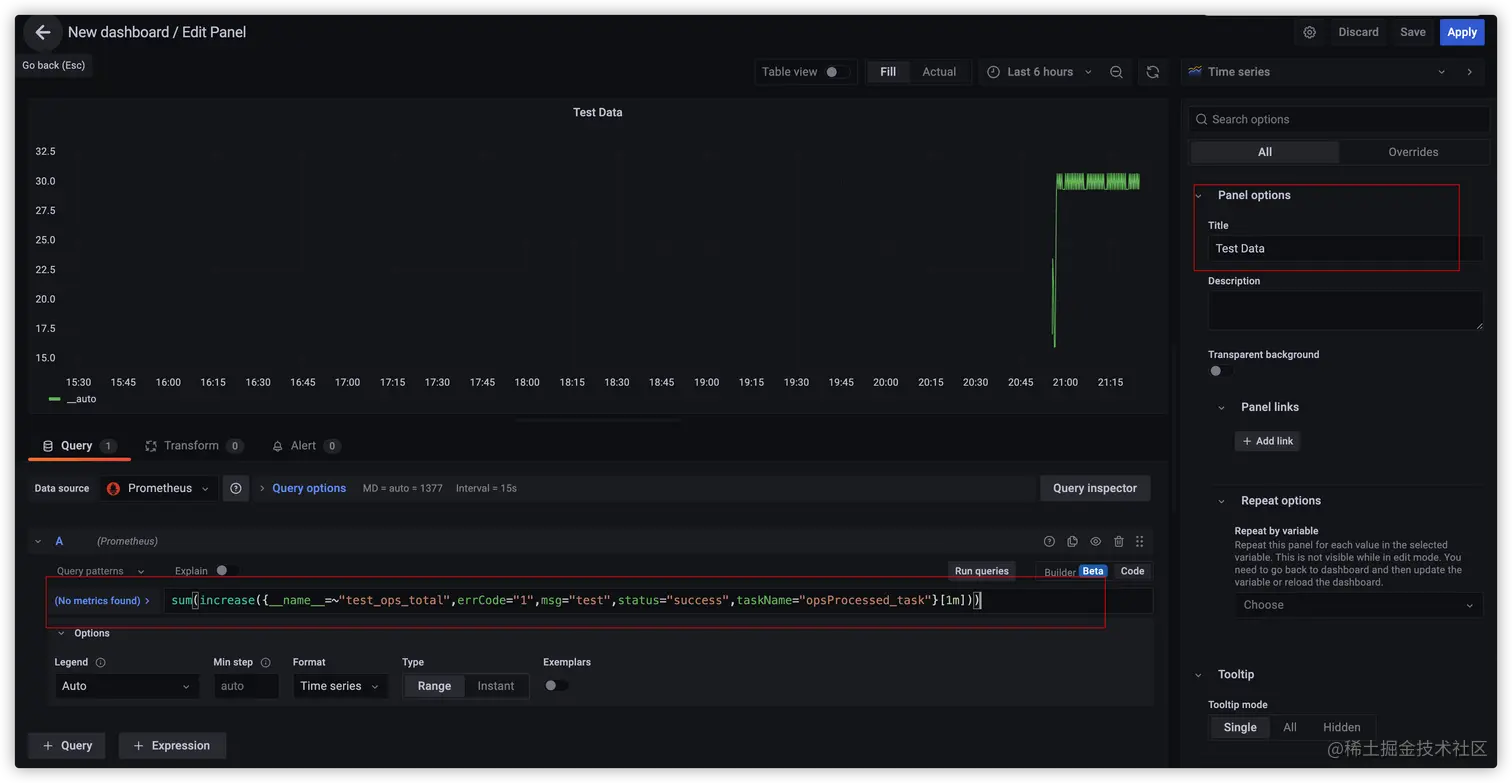Open the Repeat by variable Choose dropdown
Image resolution: width=1512 pixels, height=783 pixels.
(x=1358, y=605)
